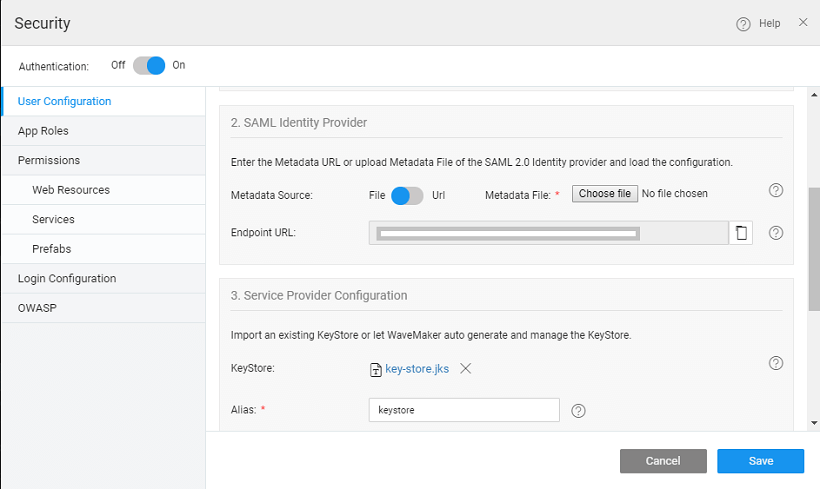Click help icon next to Metadata File
The height and width of the screenshot is (489, 820).
(x=775, y=191)
